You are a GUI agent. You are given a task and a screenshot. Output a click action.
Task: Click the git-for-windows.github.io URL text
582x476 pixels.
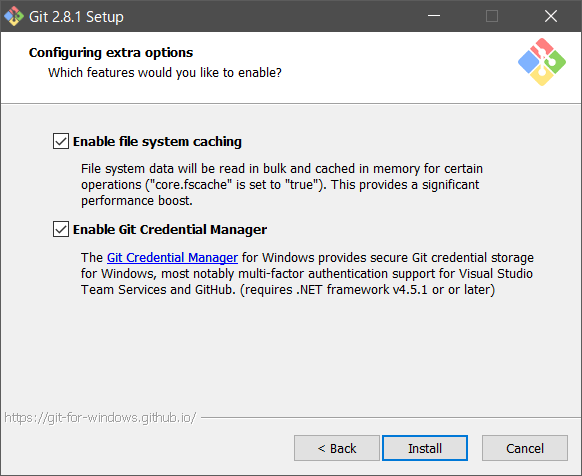(x=100, y=418)
